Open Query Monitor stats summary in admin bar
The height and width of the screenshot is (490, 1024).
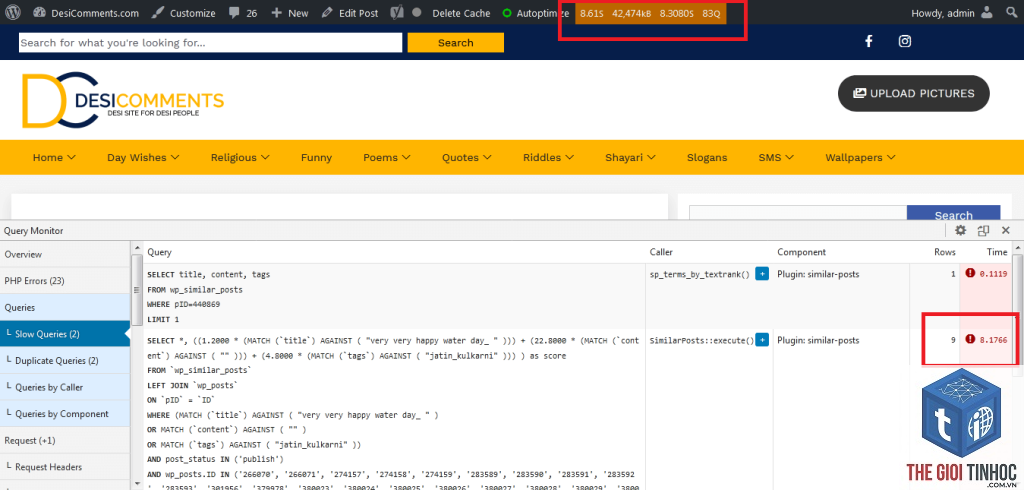coord(650,13)
